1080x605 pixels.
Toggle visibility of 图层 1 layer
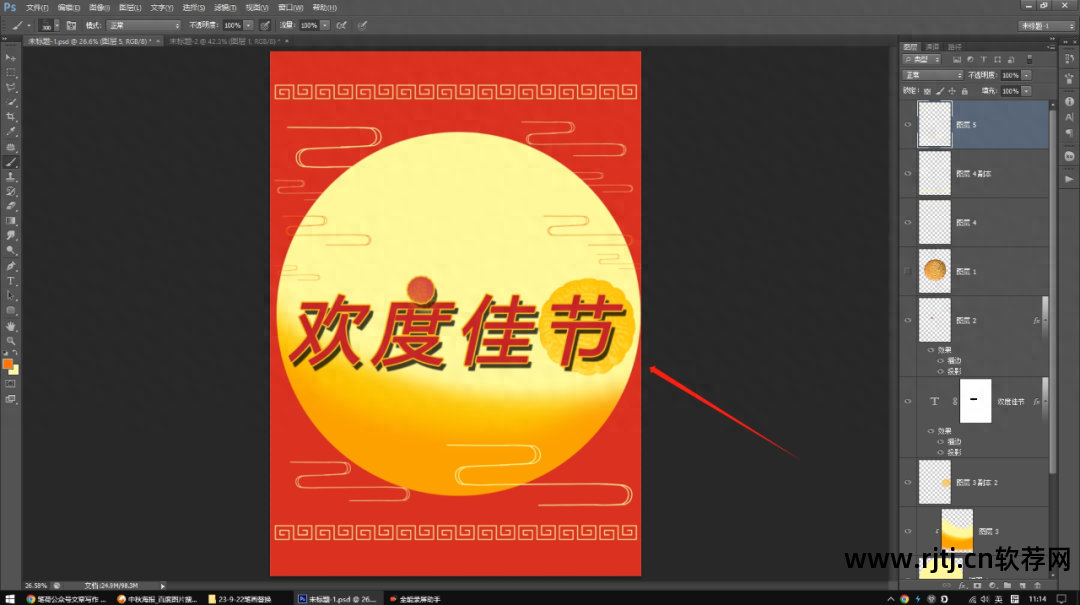tap(908, 270)
